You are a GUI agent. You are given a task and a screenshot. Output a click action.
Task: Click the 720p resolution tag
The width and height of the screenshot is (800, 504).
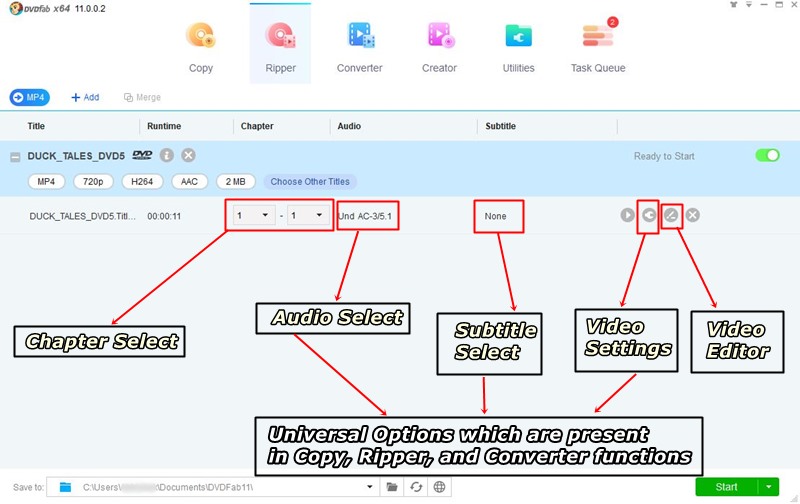click(x=93, y=182)
